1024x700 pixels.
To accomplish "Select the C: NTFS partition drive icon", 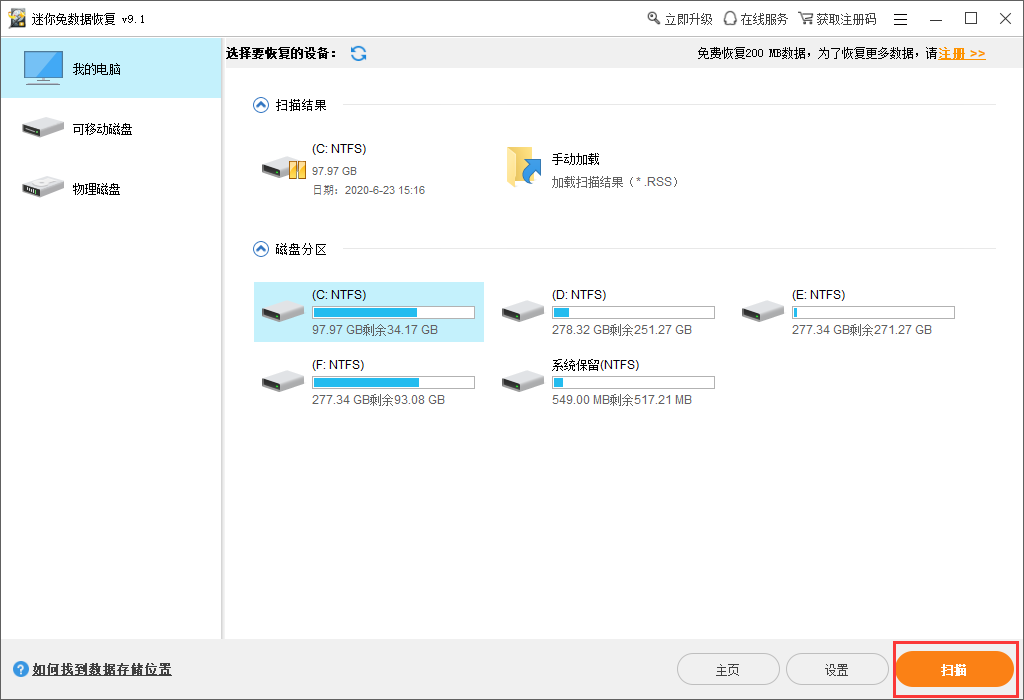I will pyautogui.click(x=283, y=311).
